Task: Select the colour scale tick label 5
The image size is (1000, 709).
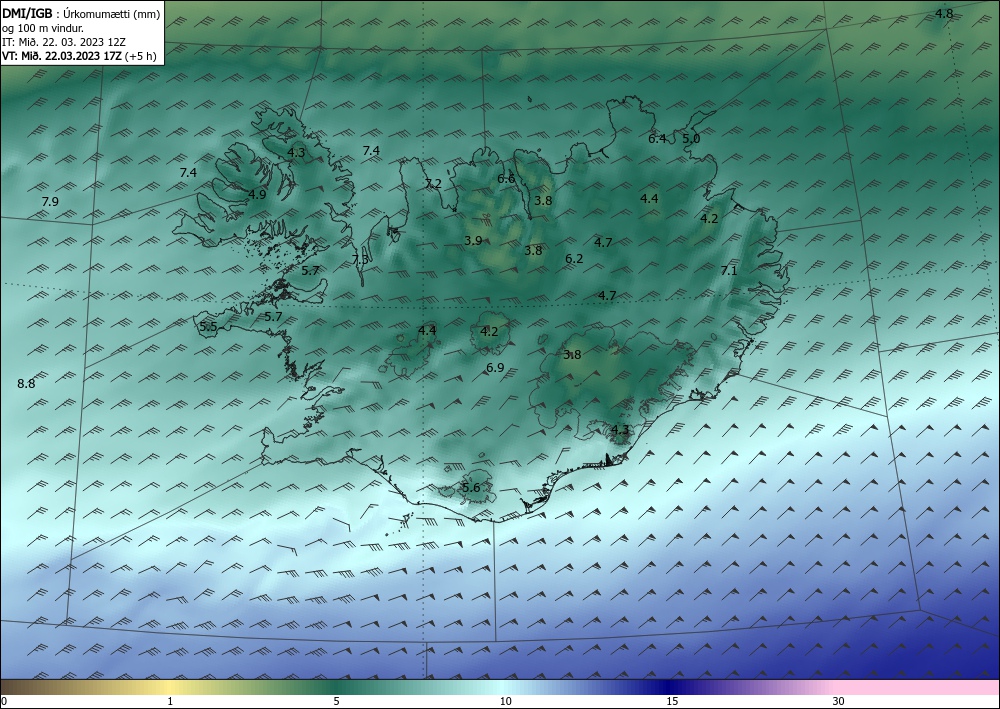Action: pyautogui.click(x=336, y=701)
